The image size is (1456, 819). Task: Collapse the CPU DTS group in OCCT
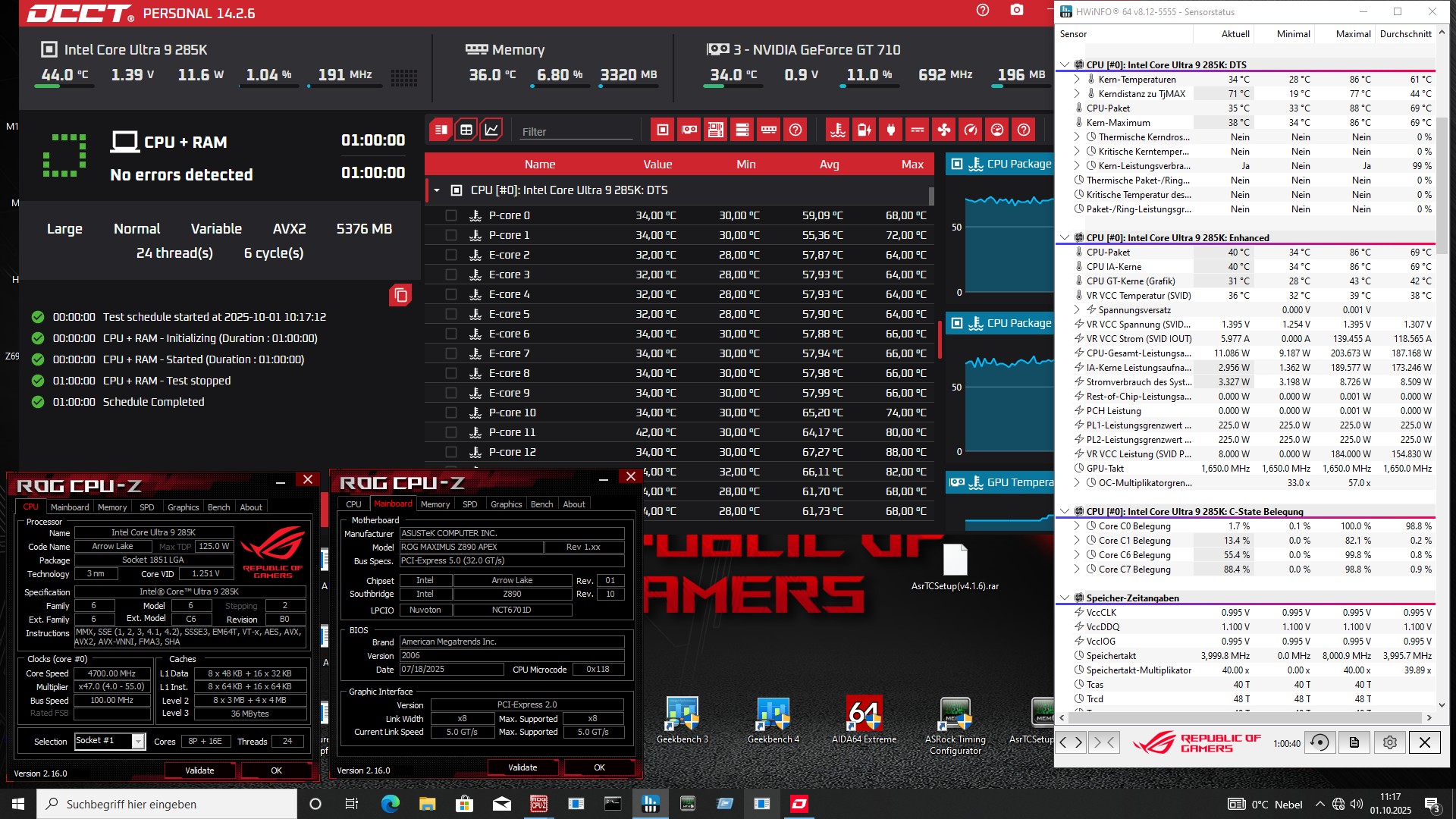pyautogui.click(x=437, y=190)
